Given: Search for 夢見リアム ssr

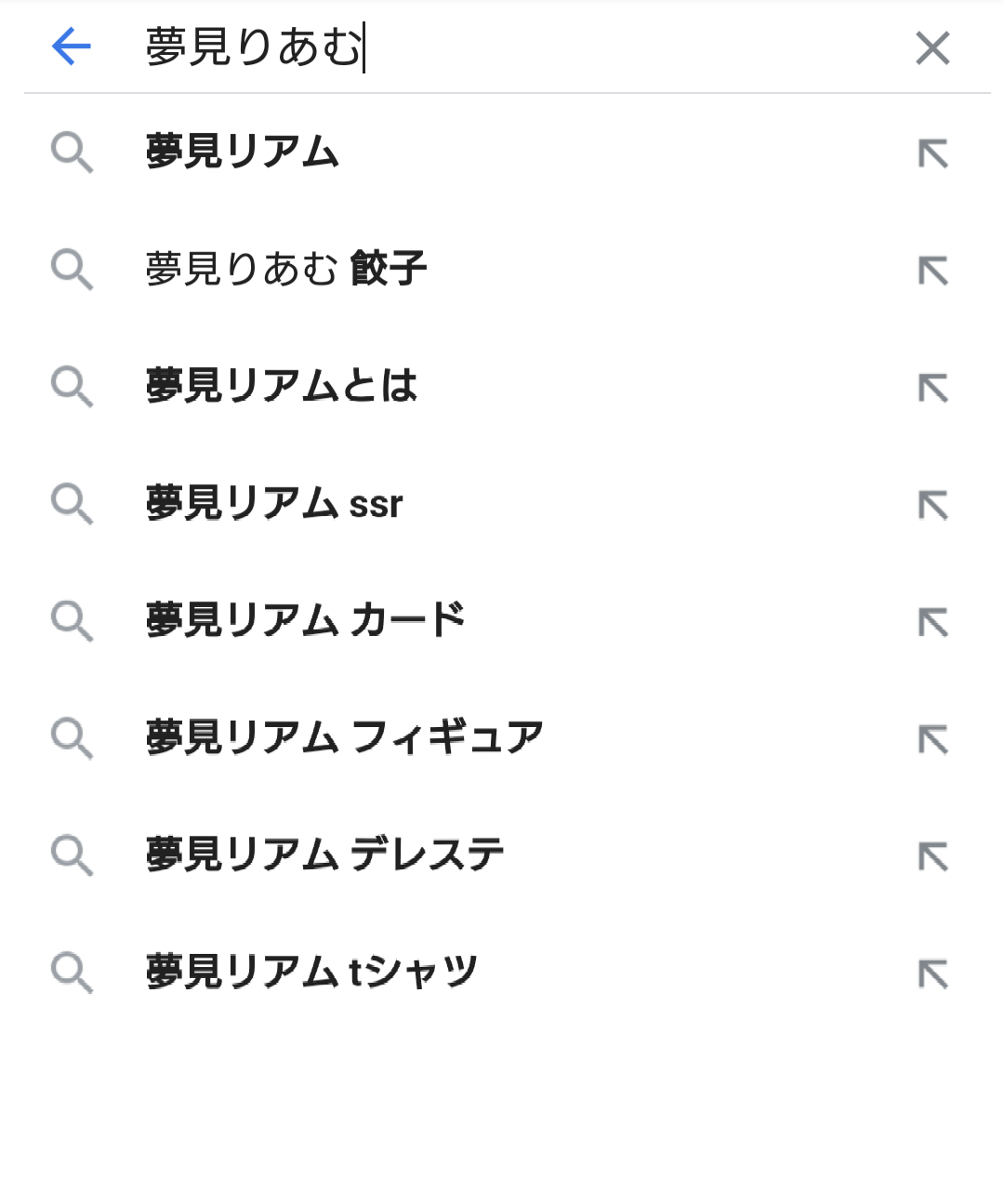Looking at the screenshot, I should (x=275, y=504).
